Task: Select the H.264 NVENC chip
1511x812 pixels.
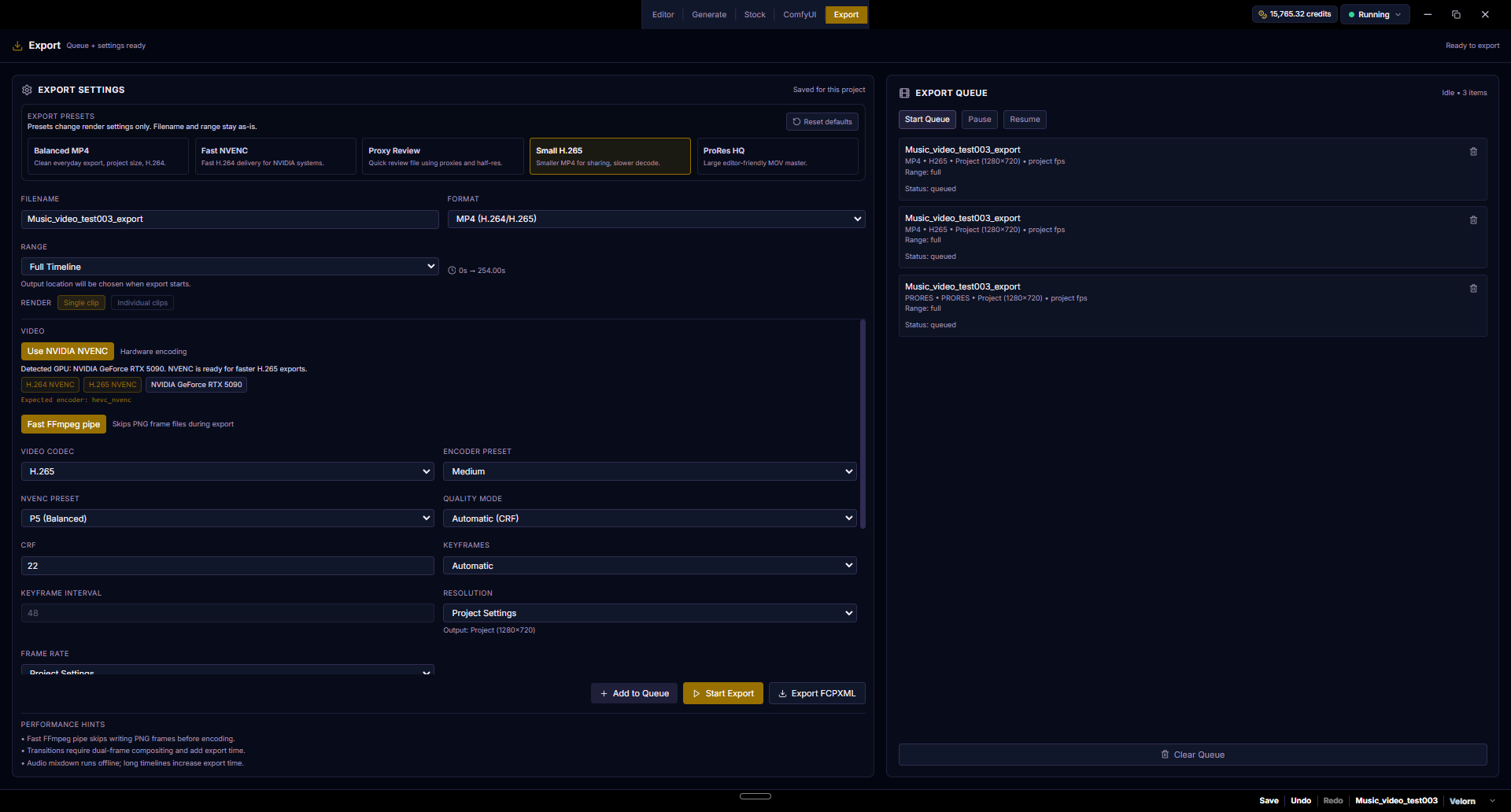Action: [x=50, y=385]
